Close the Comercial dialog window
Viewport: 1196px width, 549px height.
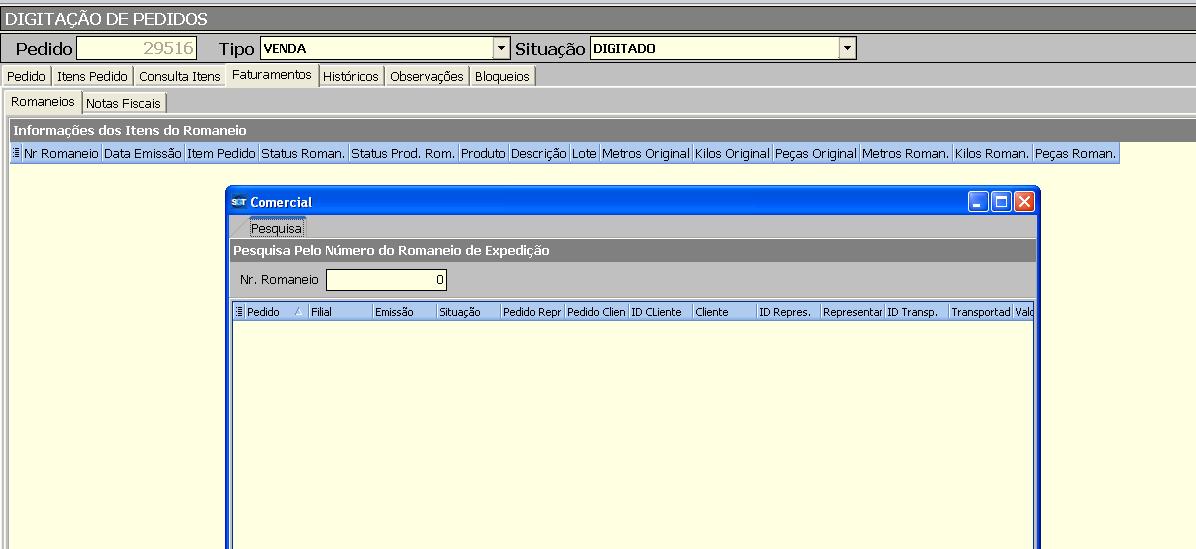coord(1024,202)
